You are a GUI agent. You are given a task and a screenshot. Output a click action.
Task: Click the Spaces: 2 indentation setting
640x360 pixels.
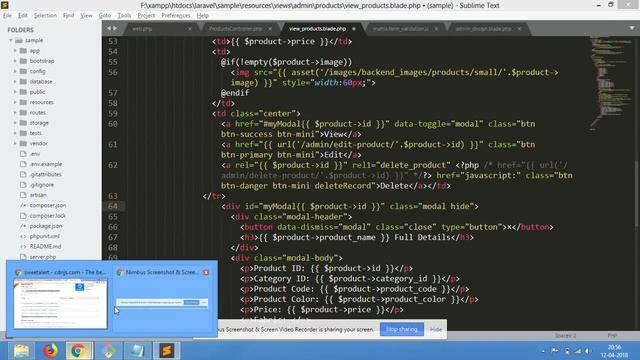(565, 336)
